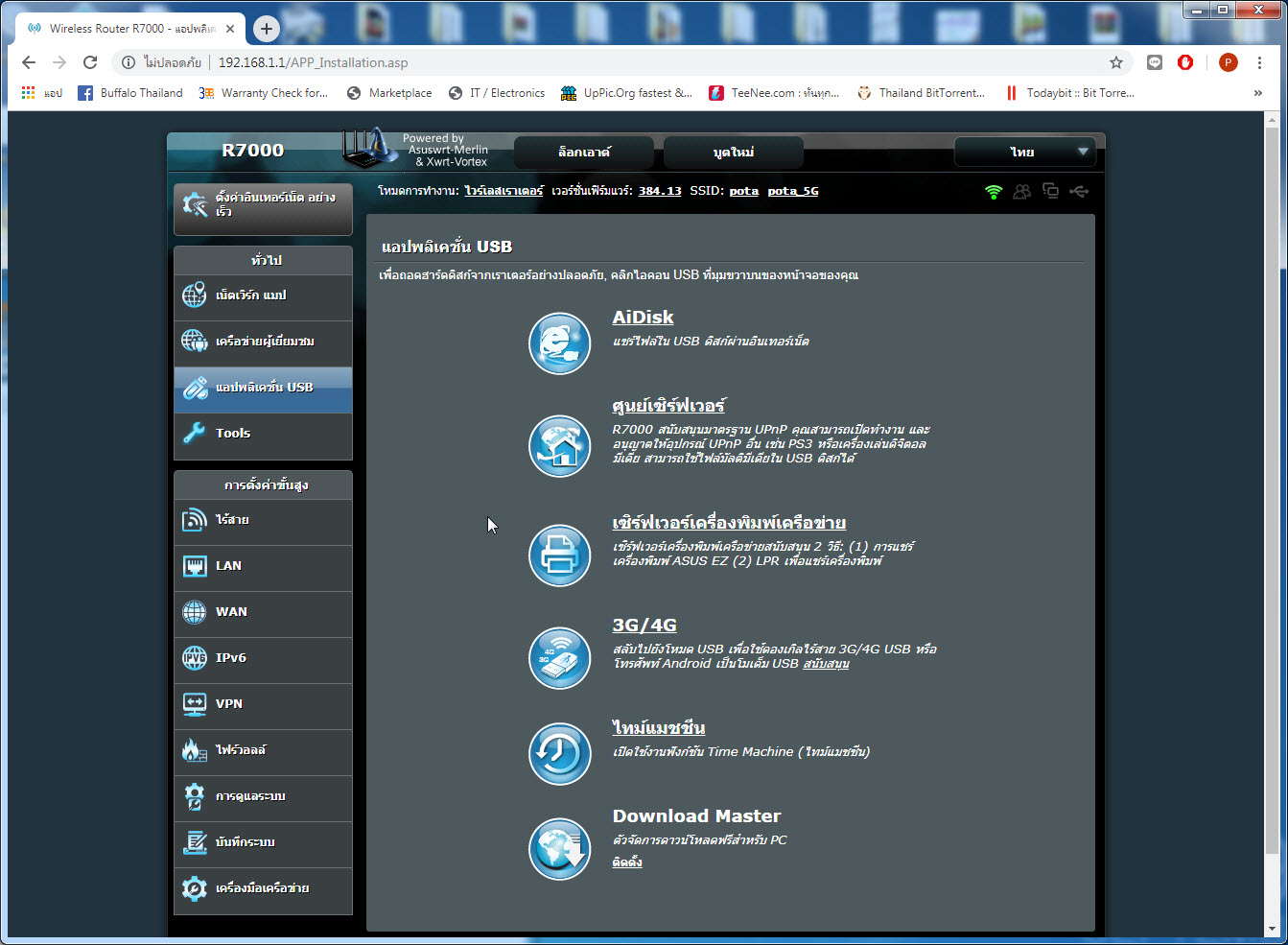Click the firmware version 384.13 link
The width and height of the screenshot is (1288, 945).
point(660,191)
